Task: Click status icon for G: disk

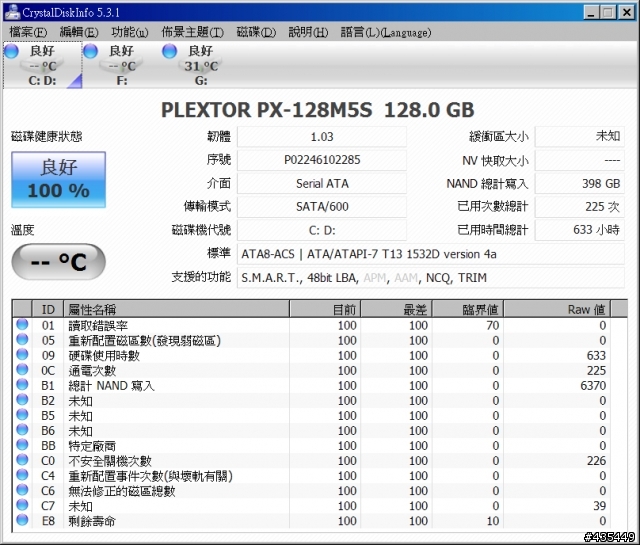Action: [x=169, y=51]
